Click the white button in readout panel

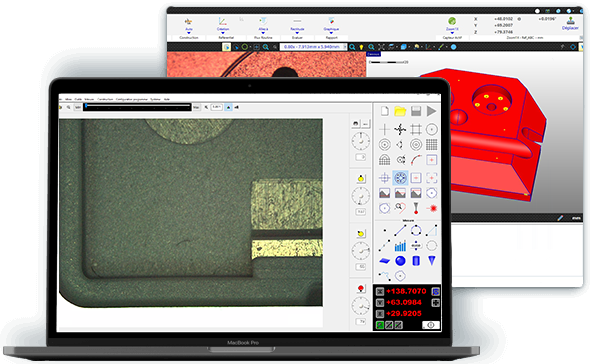pyautogui.click(x=431, y=324)
